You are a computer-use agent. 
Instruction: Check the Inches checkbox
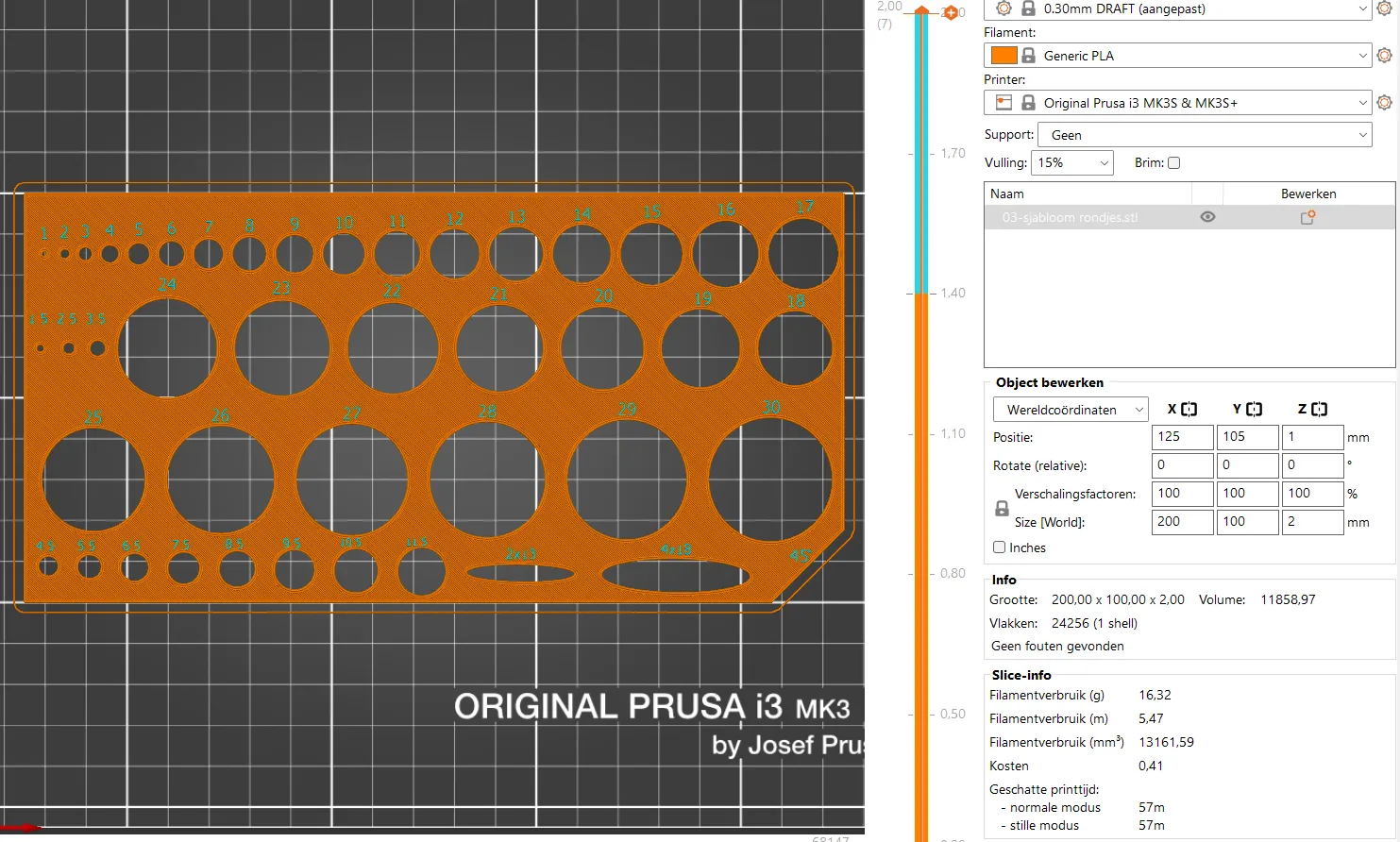pyautogui.click(x=999, y=547)
